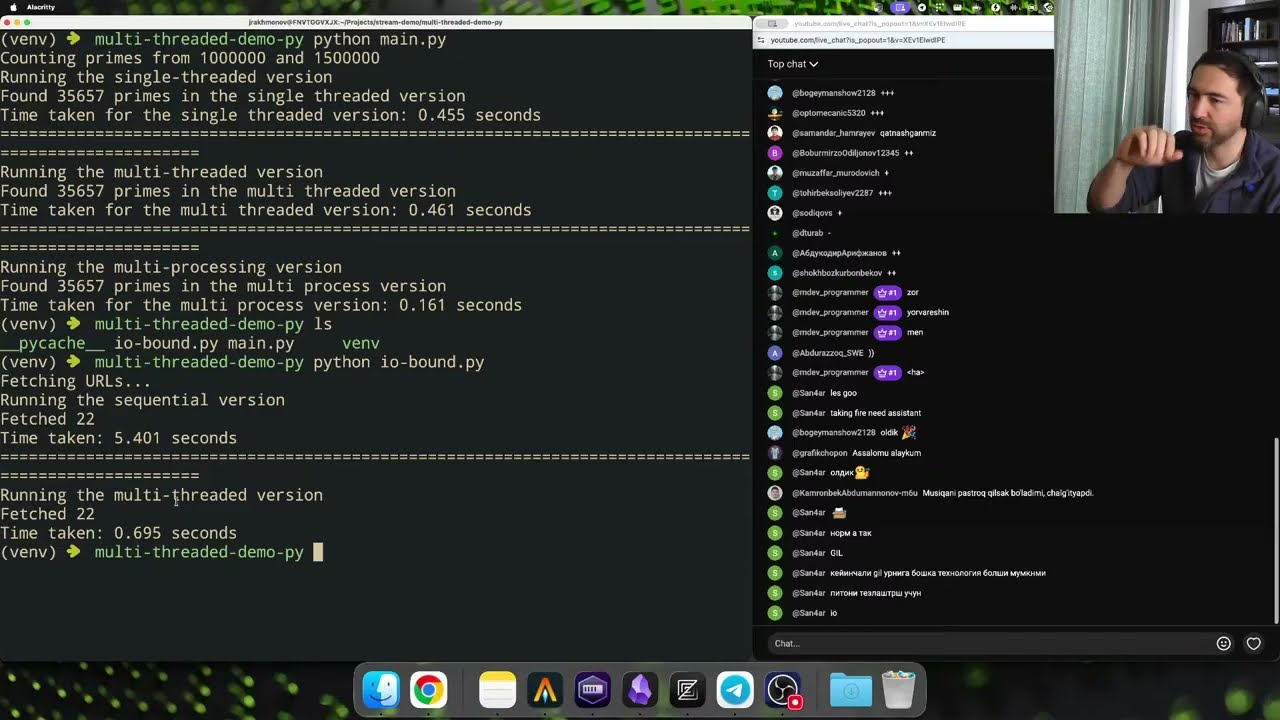The height and width of the screenshot is (720, 1280).
Task: Open the Notes app in the dock
Action: click(x=497, y=690)
